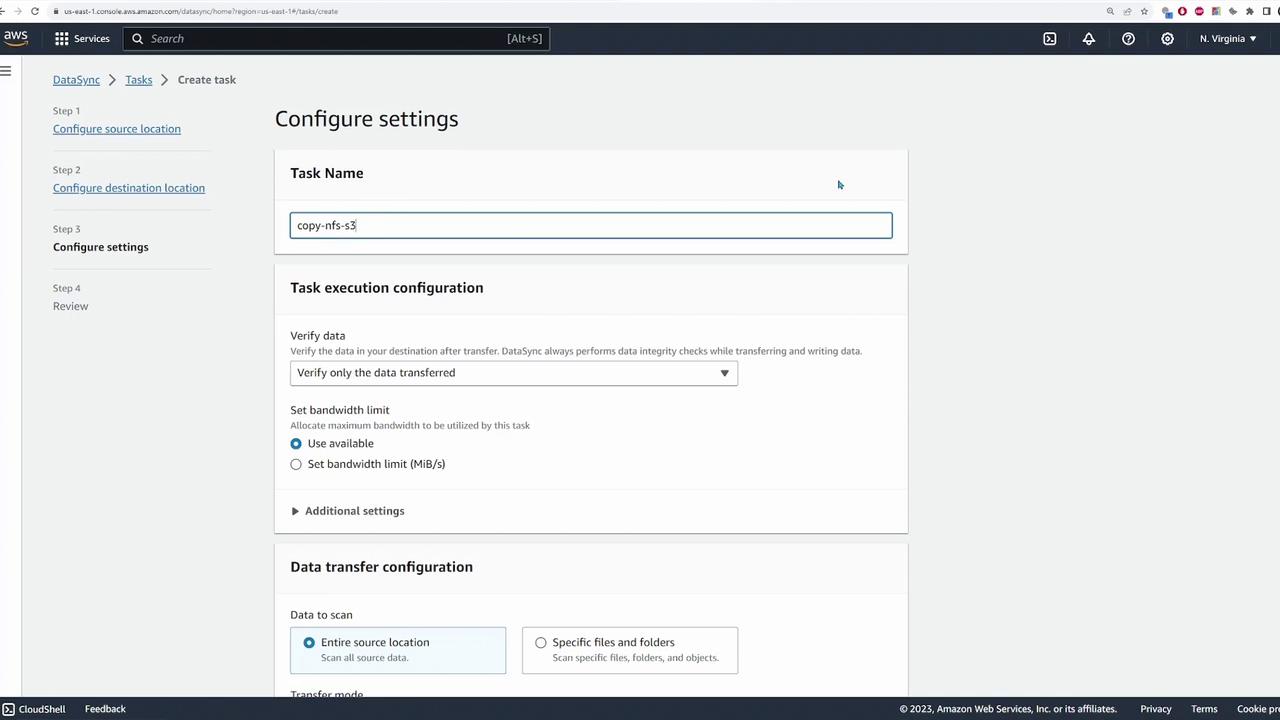Click the red droplet extension icon
Image resolution: width=1280 pixels, height=720 pixels.
point(1183,11)
